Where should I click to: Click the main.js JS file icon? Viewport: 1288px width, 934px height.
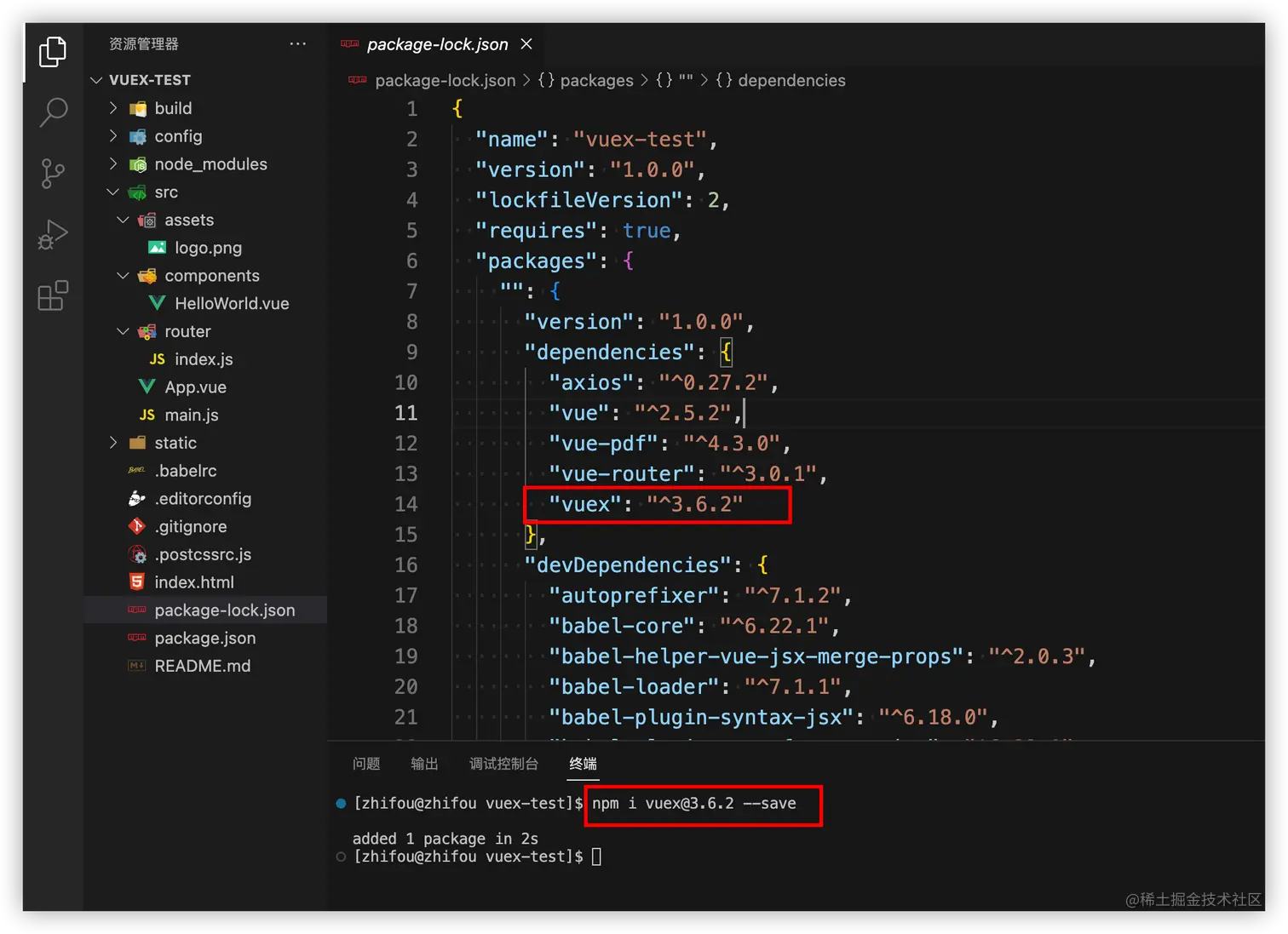point(147,415)
